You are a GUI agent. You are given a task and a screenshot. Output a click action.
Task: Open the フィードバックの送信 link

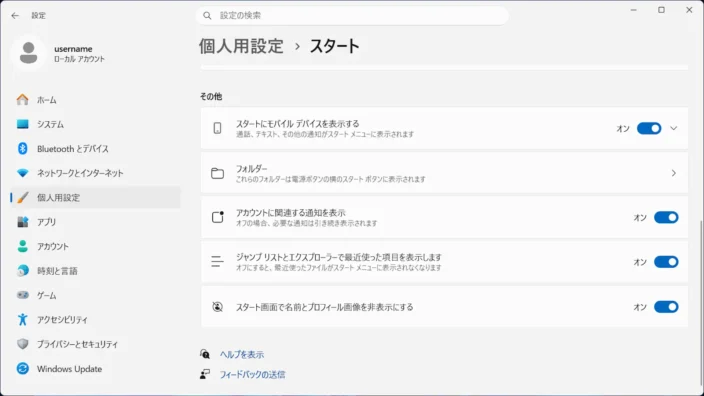252,374
